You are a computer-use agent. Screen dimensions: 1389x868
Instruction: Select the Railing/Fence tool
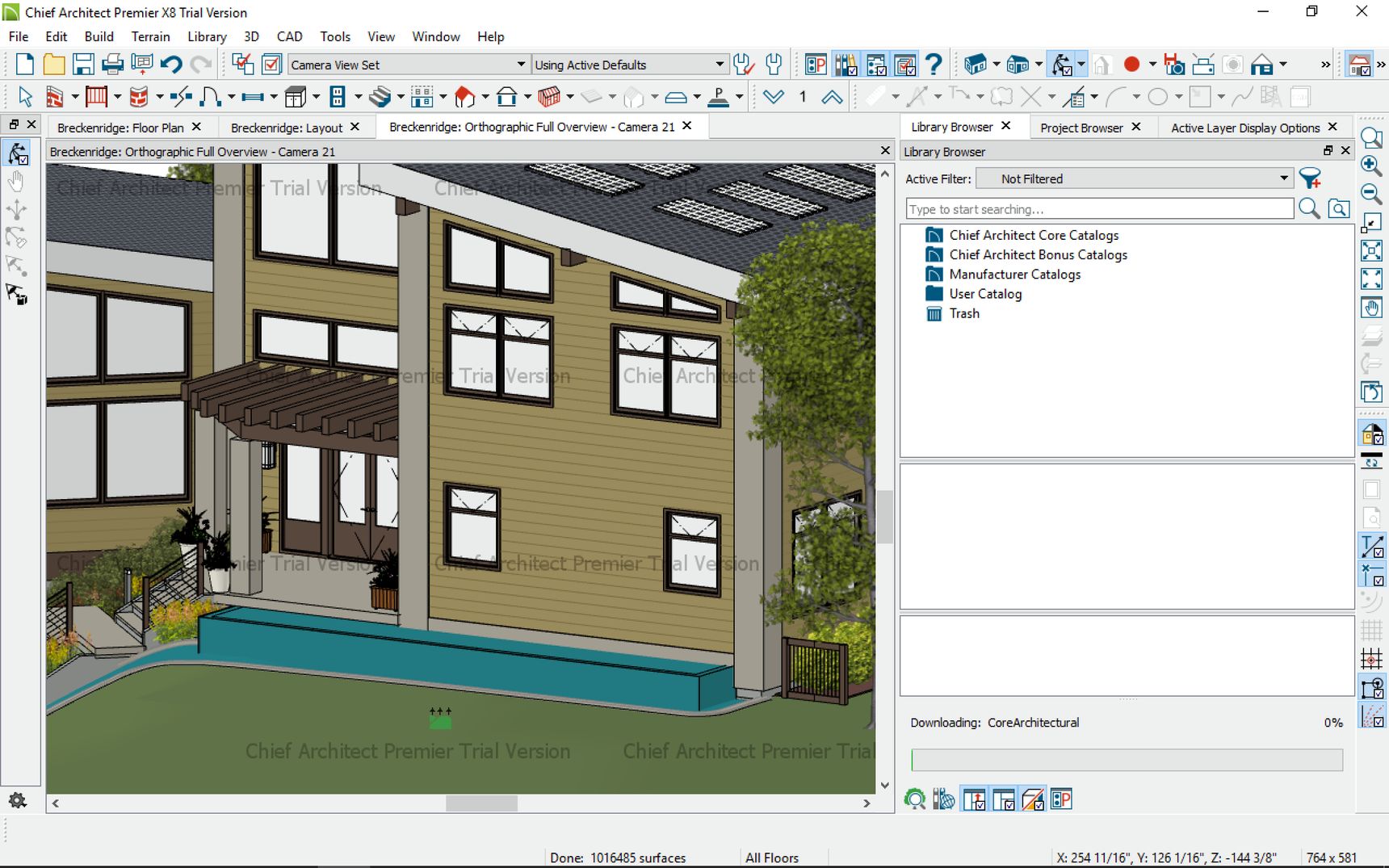[x=96, y=97]
